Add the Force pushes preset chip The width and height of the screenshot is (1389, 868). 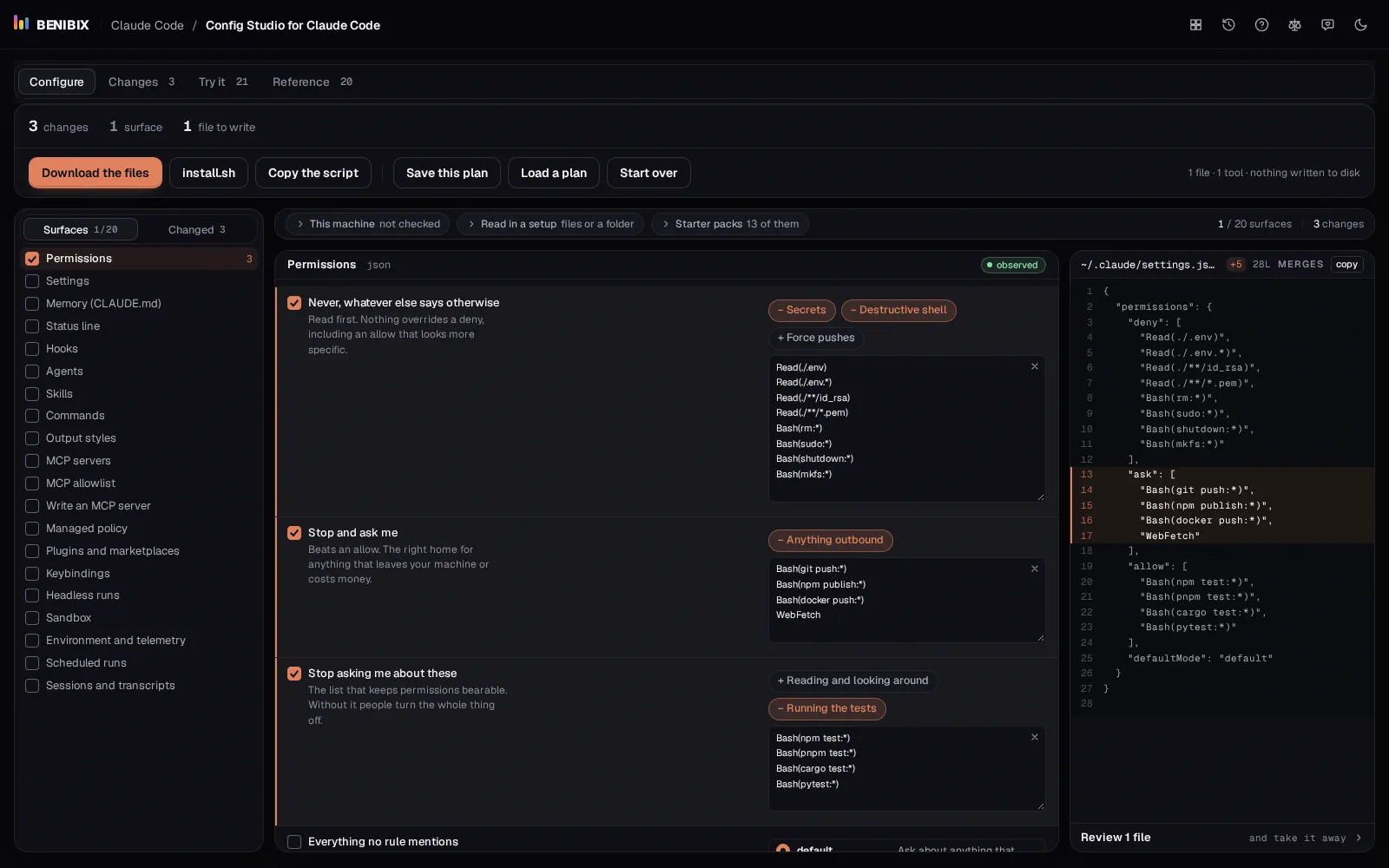816,338
